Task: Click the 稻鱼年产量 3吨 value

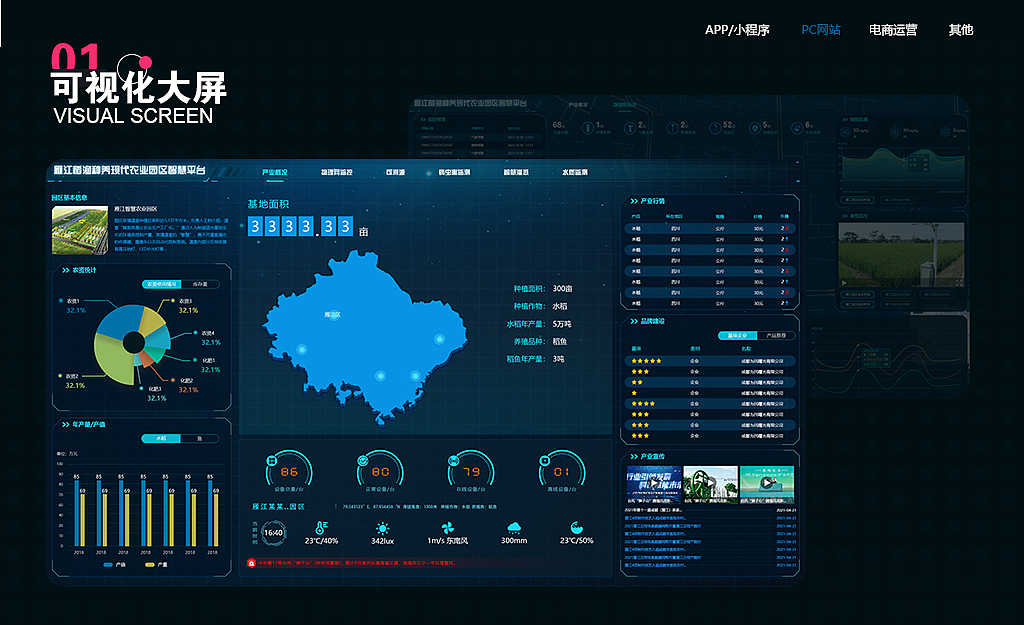Action: point(558,359)
